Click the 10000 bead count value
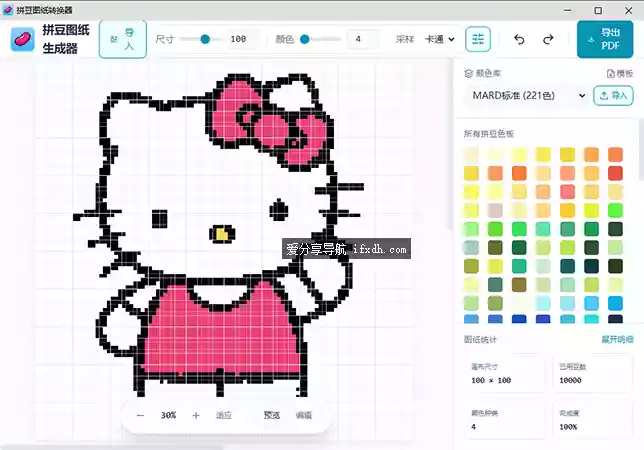Viewport: 644px width, 450px height. [x=570, y=381]
